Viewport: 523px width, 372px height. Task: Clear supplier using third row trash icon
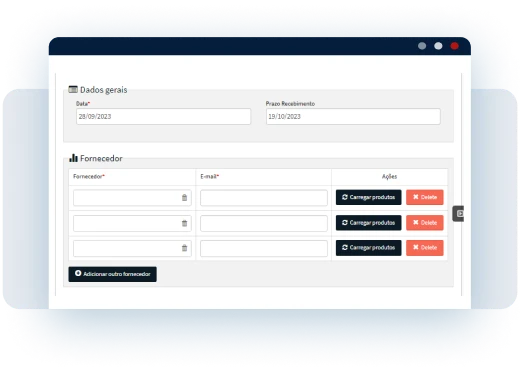184,248
